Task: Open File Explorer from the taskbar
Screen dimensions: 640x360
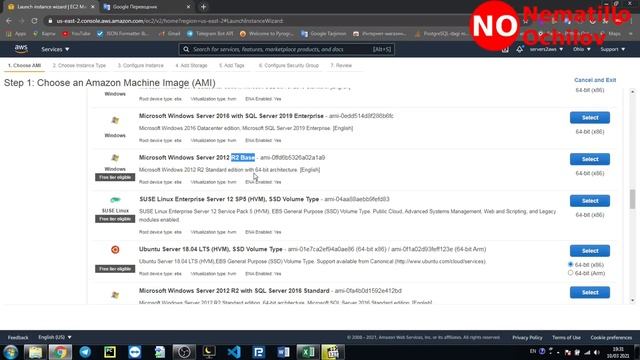Action: coord(35,352)
